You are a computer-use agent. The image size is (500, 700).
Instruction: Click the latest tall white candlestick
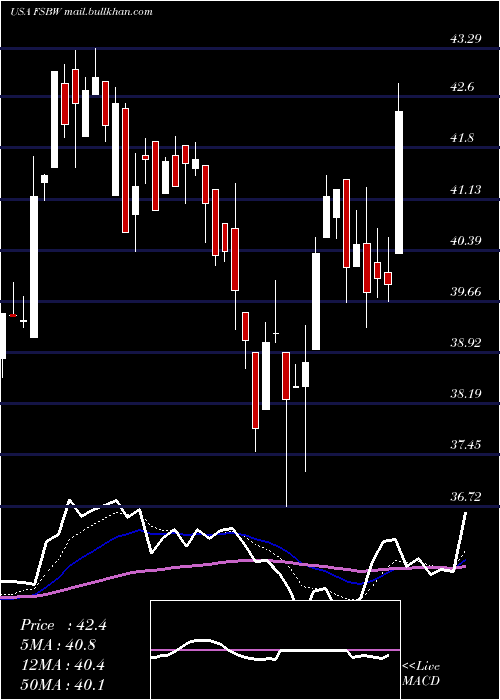click(x=399, y=182)
